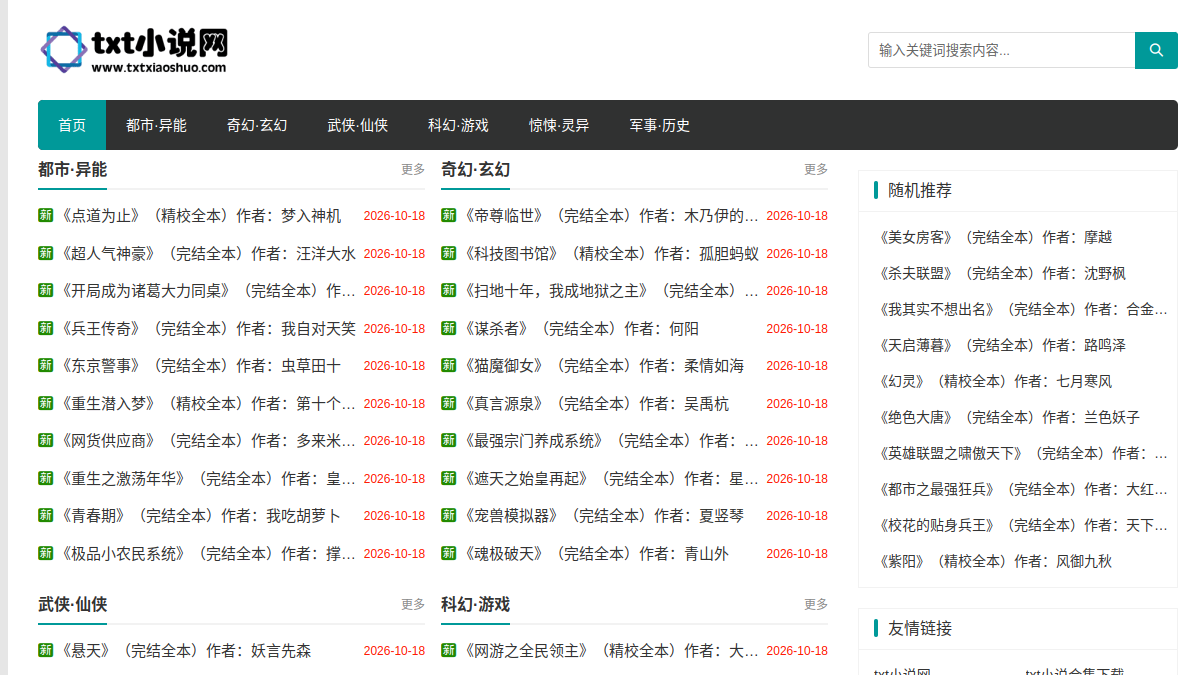Click the 新 badge beside 《魂极破天》
The width and height of the screenshot is (1200, 675).
click(x=448, y=552)
